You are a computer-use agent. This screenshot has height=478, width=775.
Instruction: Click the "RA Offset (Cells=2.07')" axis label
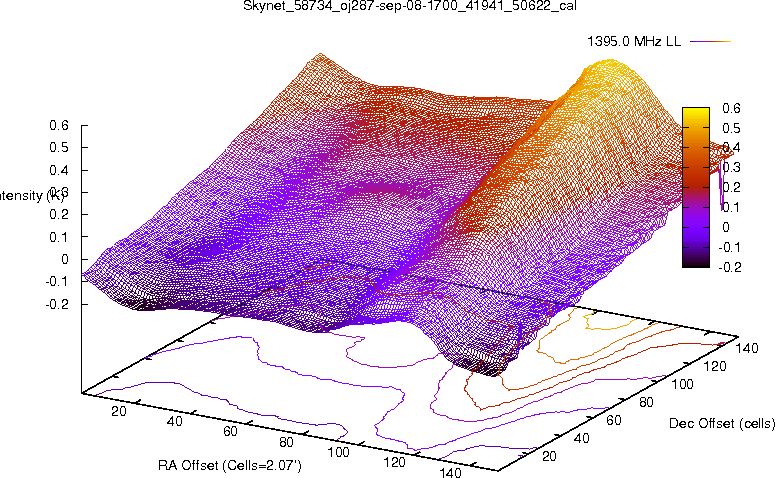[230, 465]
